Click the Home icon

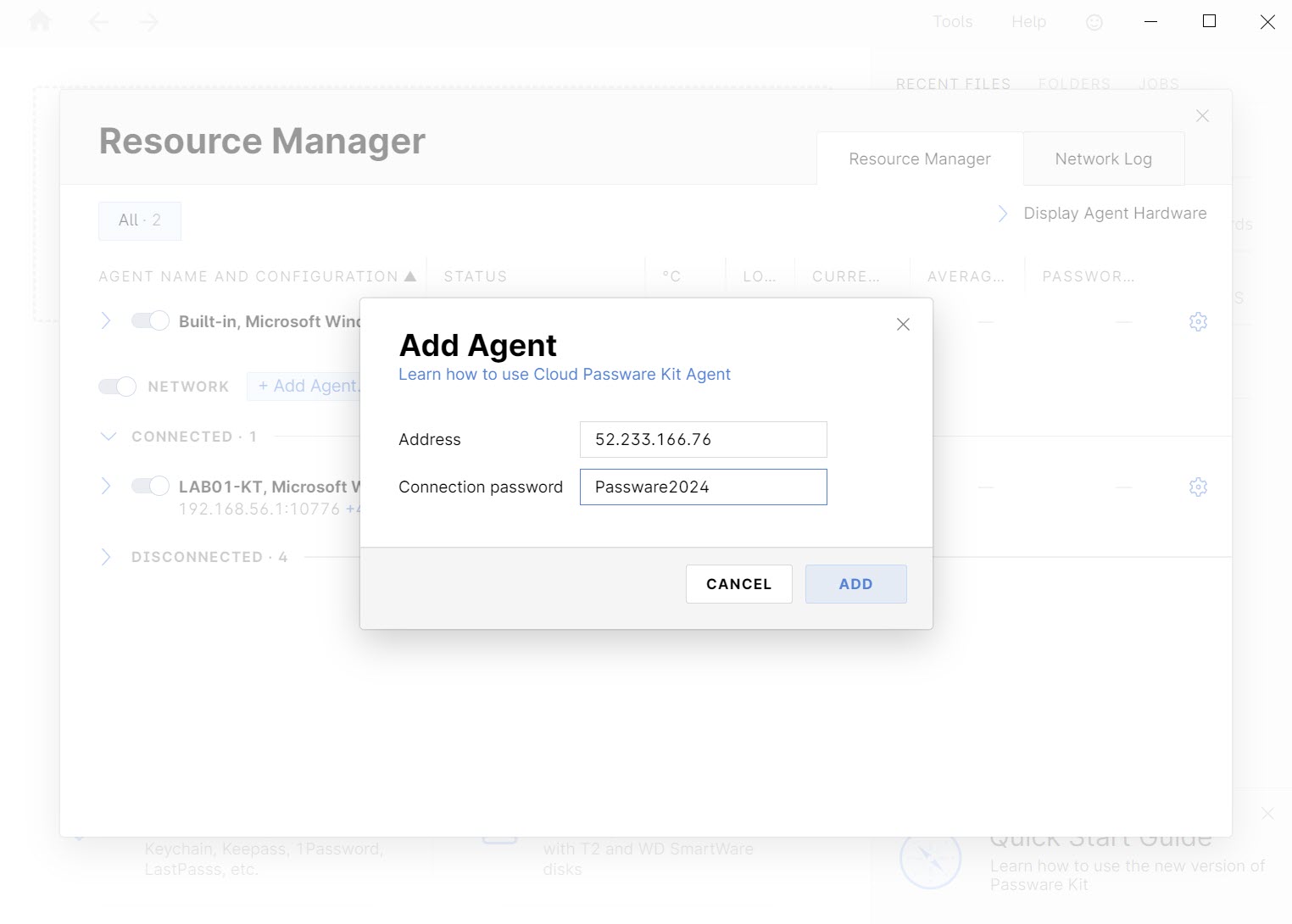click(x=39, y=22)
